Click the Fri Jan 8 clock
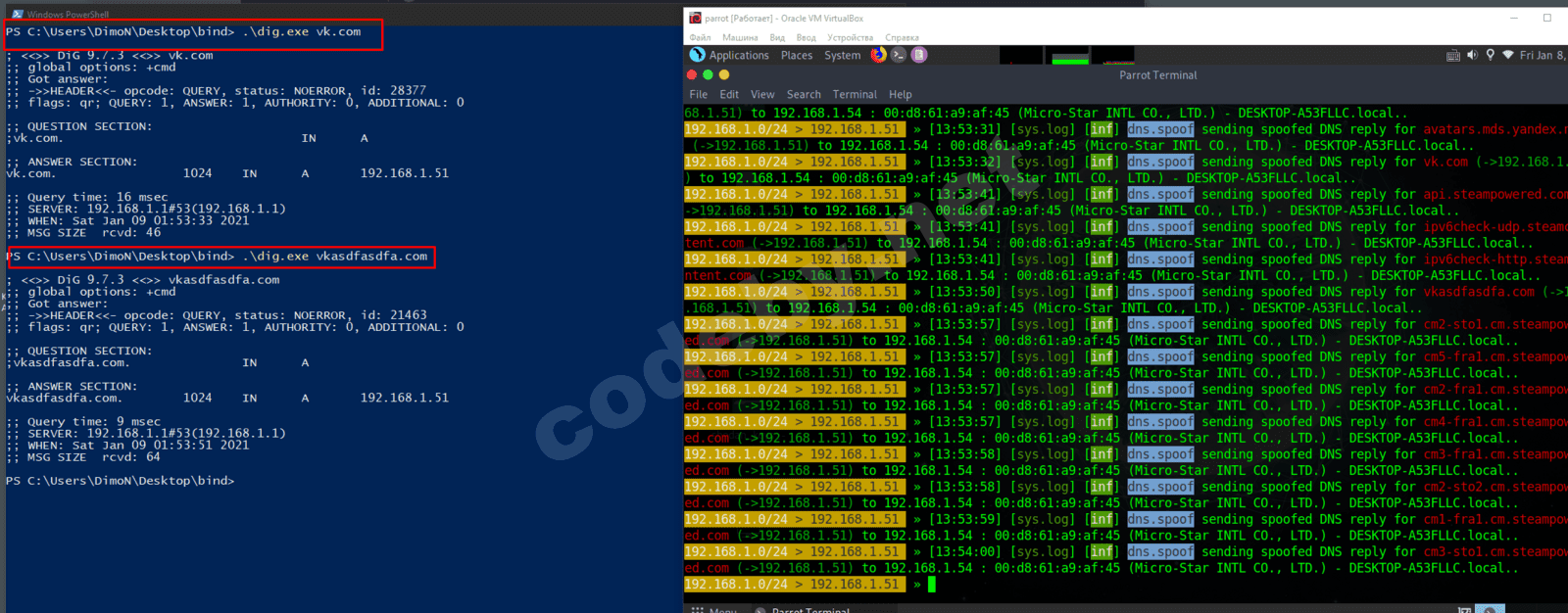The image size is (1568, 613). click(x=1543, y=56)
